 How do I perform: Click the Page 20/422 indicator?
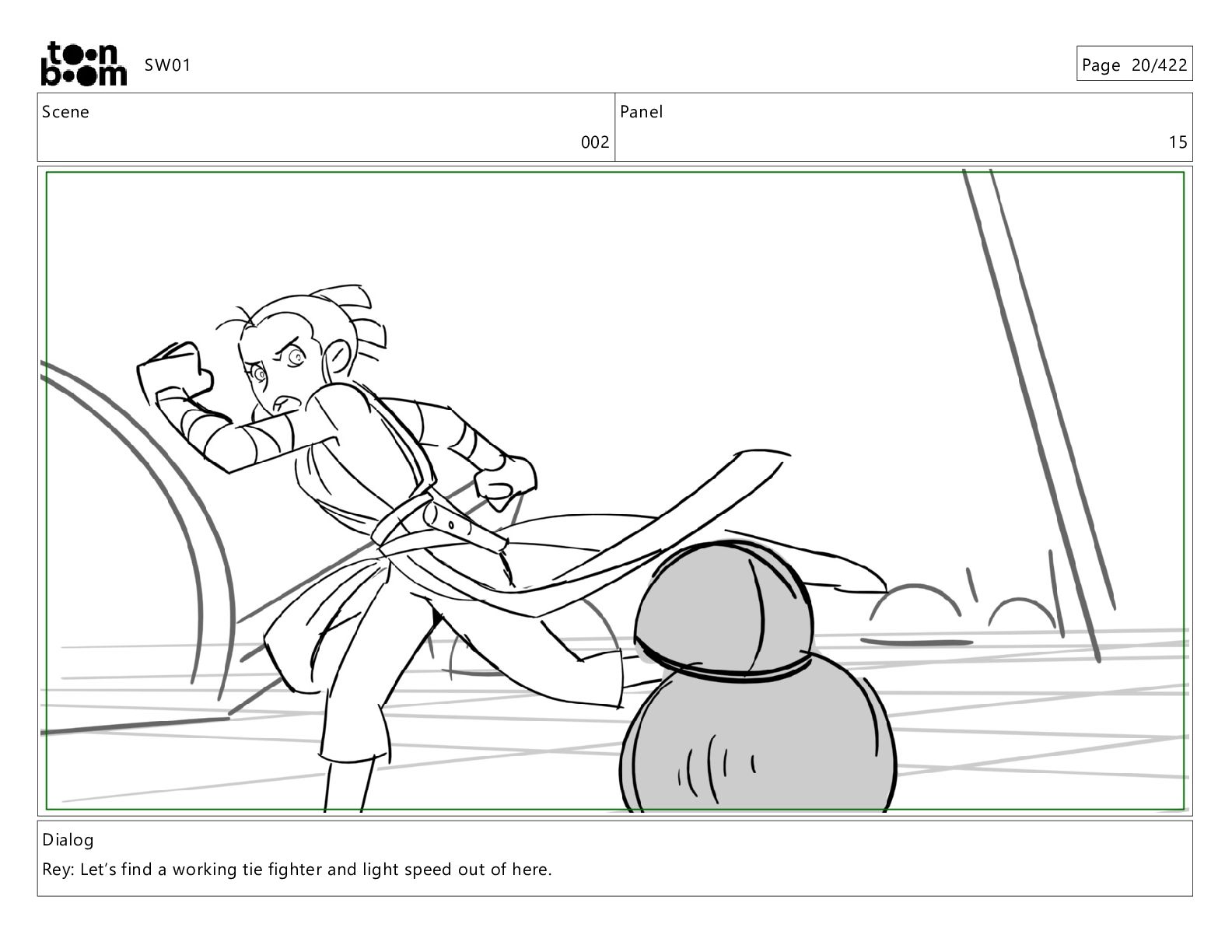pos(1134,65)
